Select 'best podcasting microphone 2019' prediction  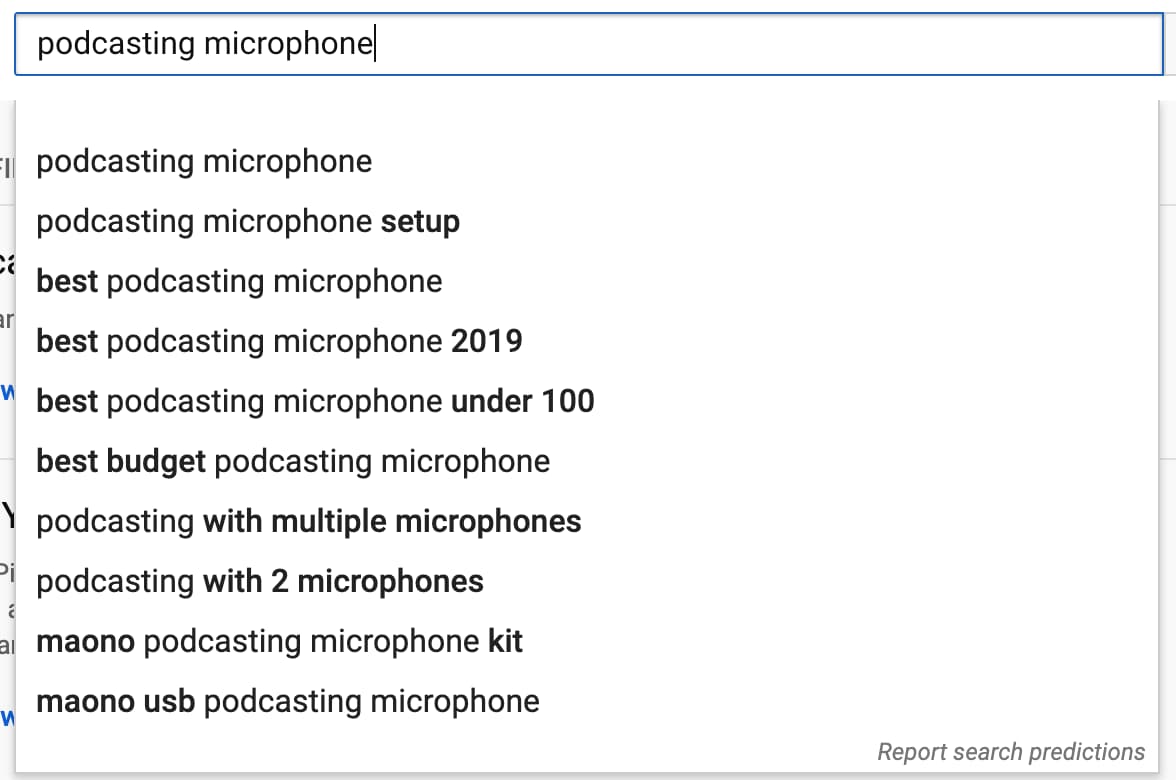click(279, 342)
